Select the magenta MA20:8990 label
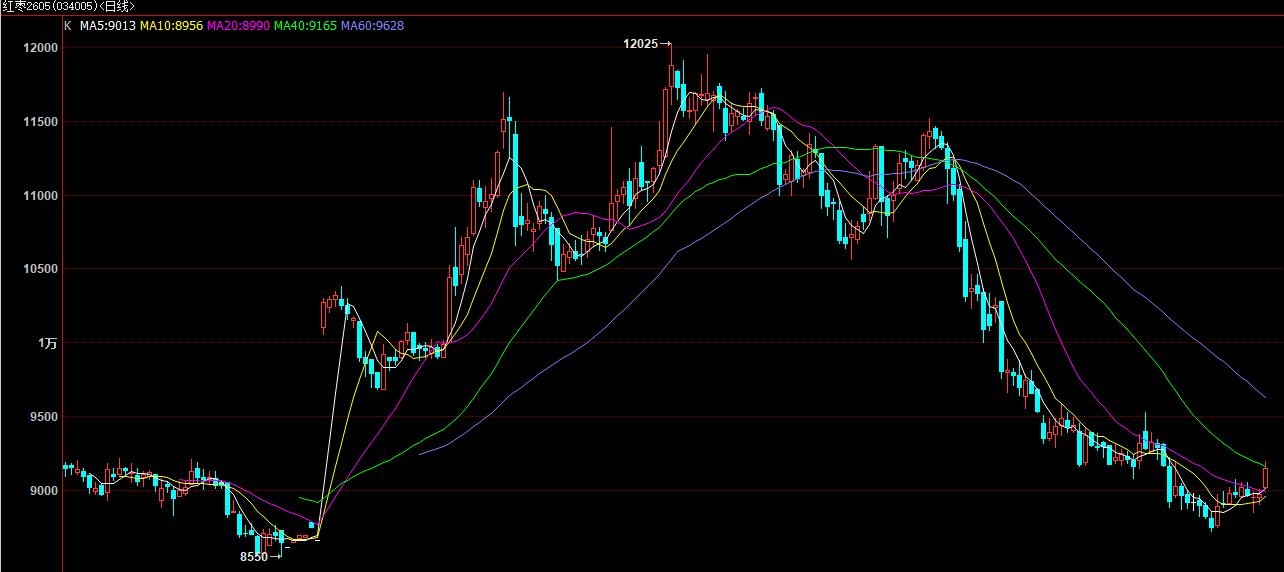Image resolution: width=1284 pixels, height=572 pixels. tap(238, 26)
